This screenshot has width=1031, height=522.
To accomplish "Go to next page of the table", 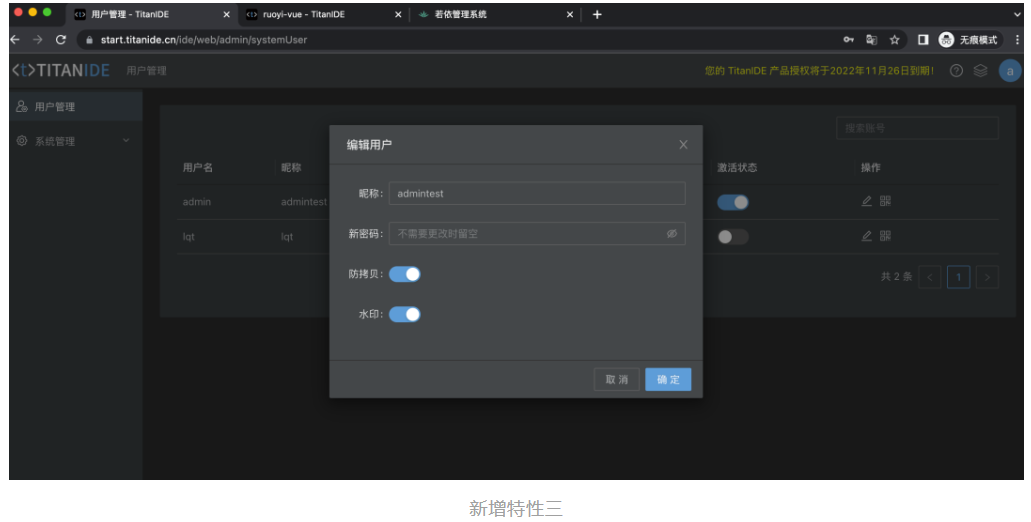I will tap(987, 277).
